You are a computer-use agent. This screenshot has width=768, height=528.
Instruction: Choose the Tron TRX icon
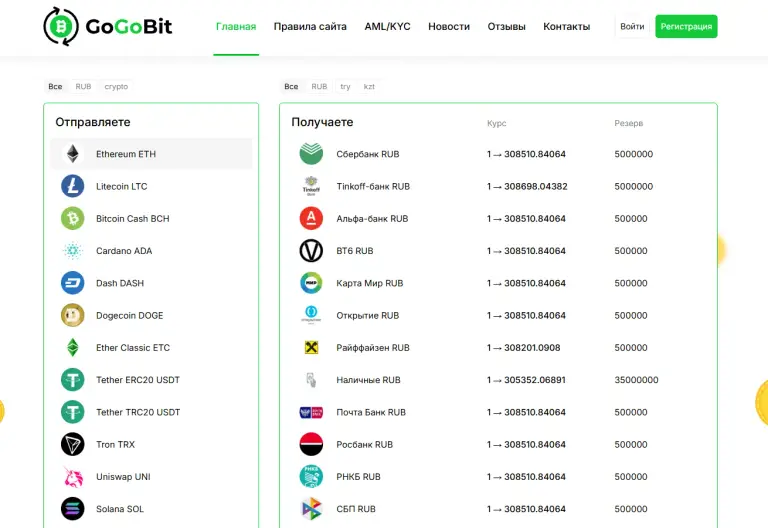click(x=72, y=445)
